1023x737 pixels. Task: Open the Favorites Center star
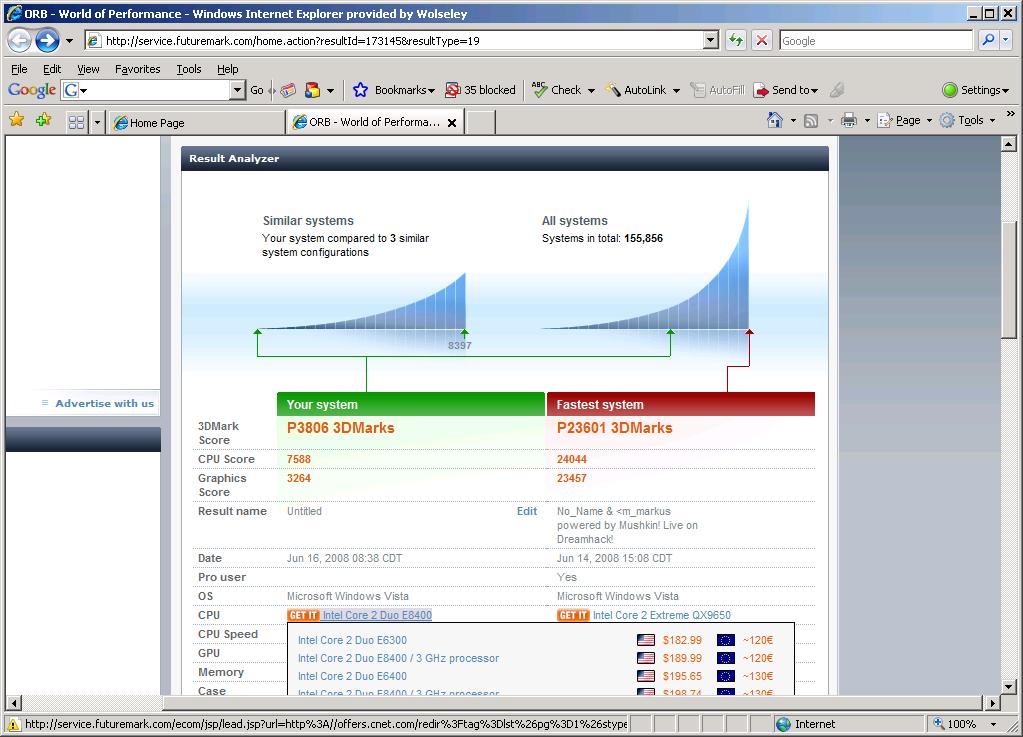17,120
